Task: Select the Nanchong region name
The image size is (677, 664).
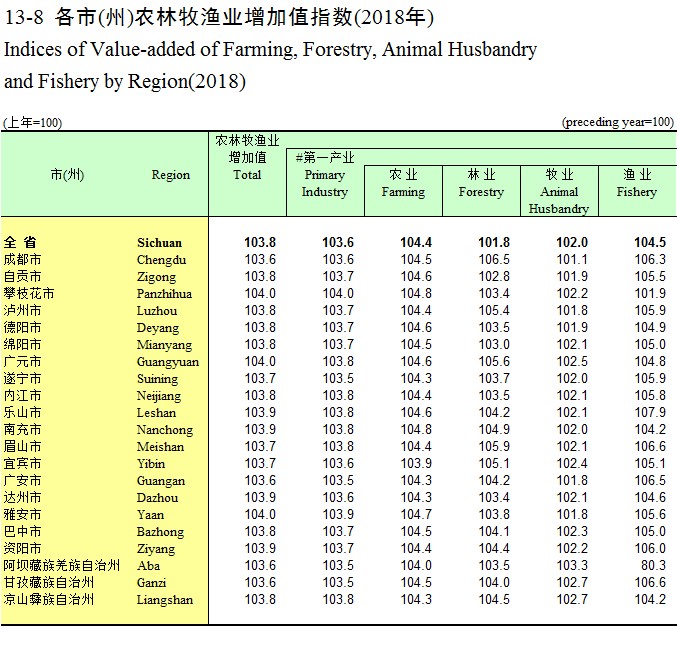Action: [165, 430]
